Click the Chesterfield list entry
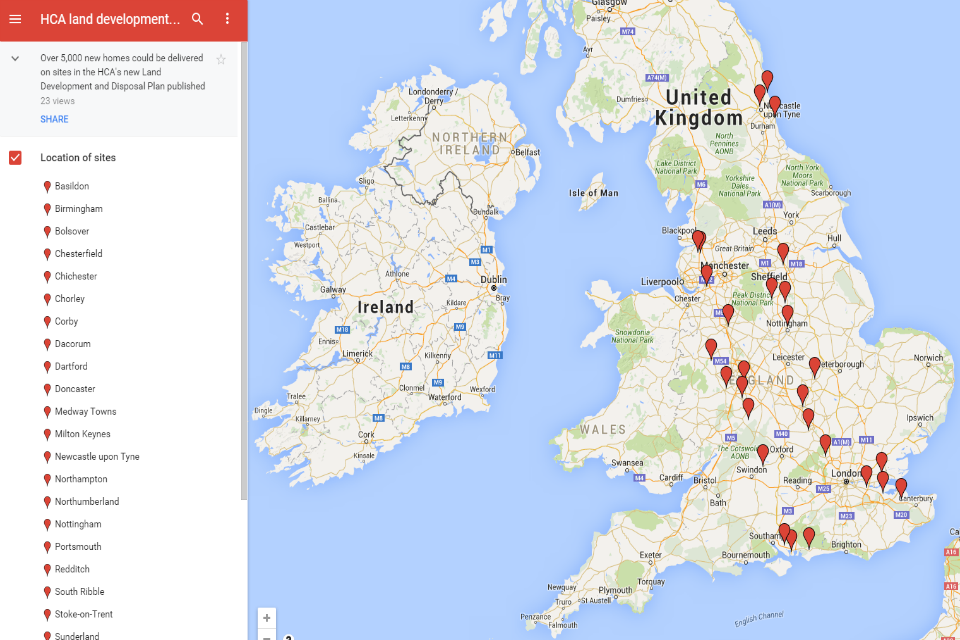This screenshot has width=960, height=640. coord(78,254)
